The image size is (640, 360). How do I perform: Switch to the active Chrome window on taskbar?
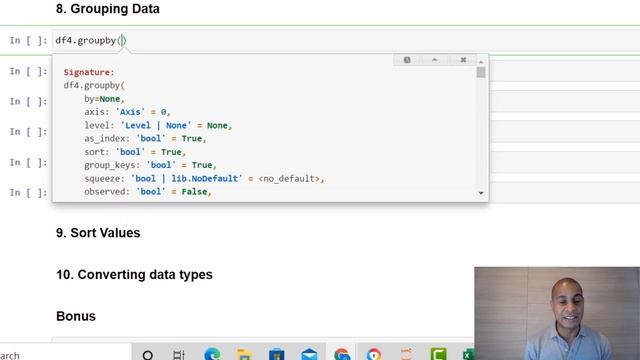coord(342,354)
